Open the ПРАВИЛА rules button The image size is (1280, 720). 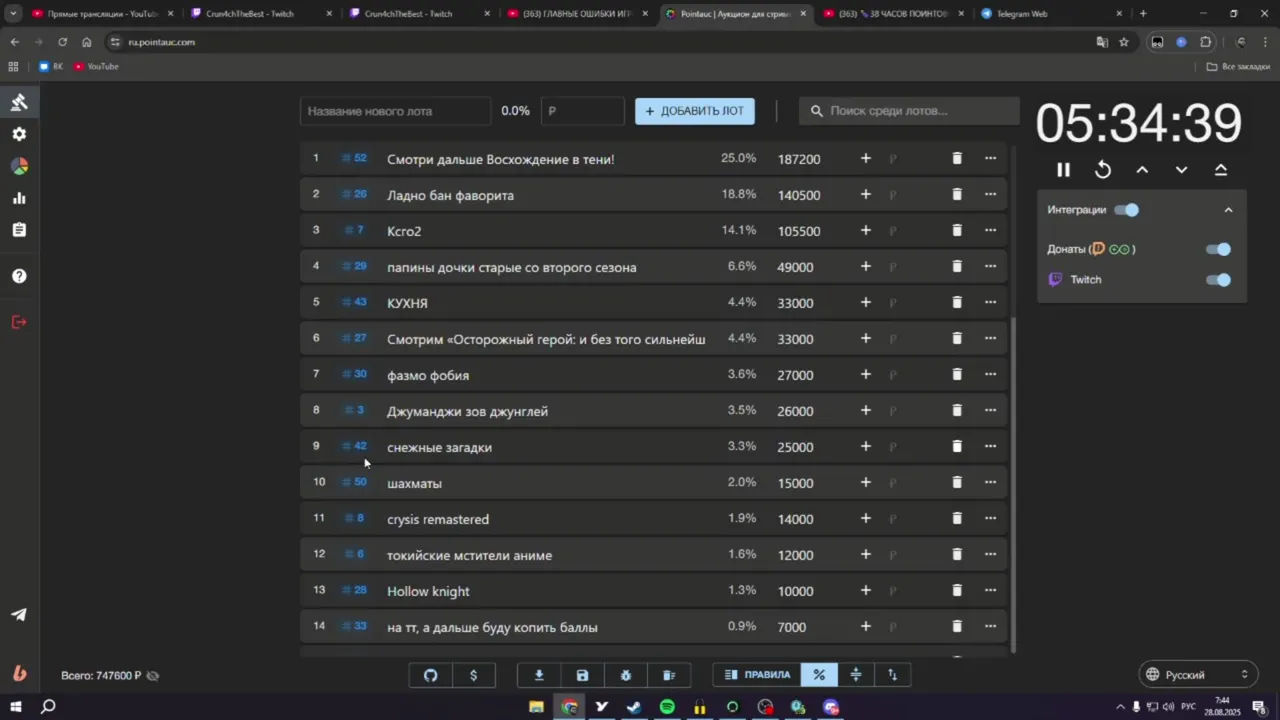(x=757, y=675)
